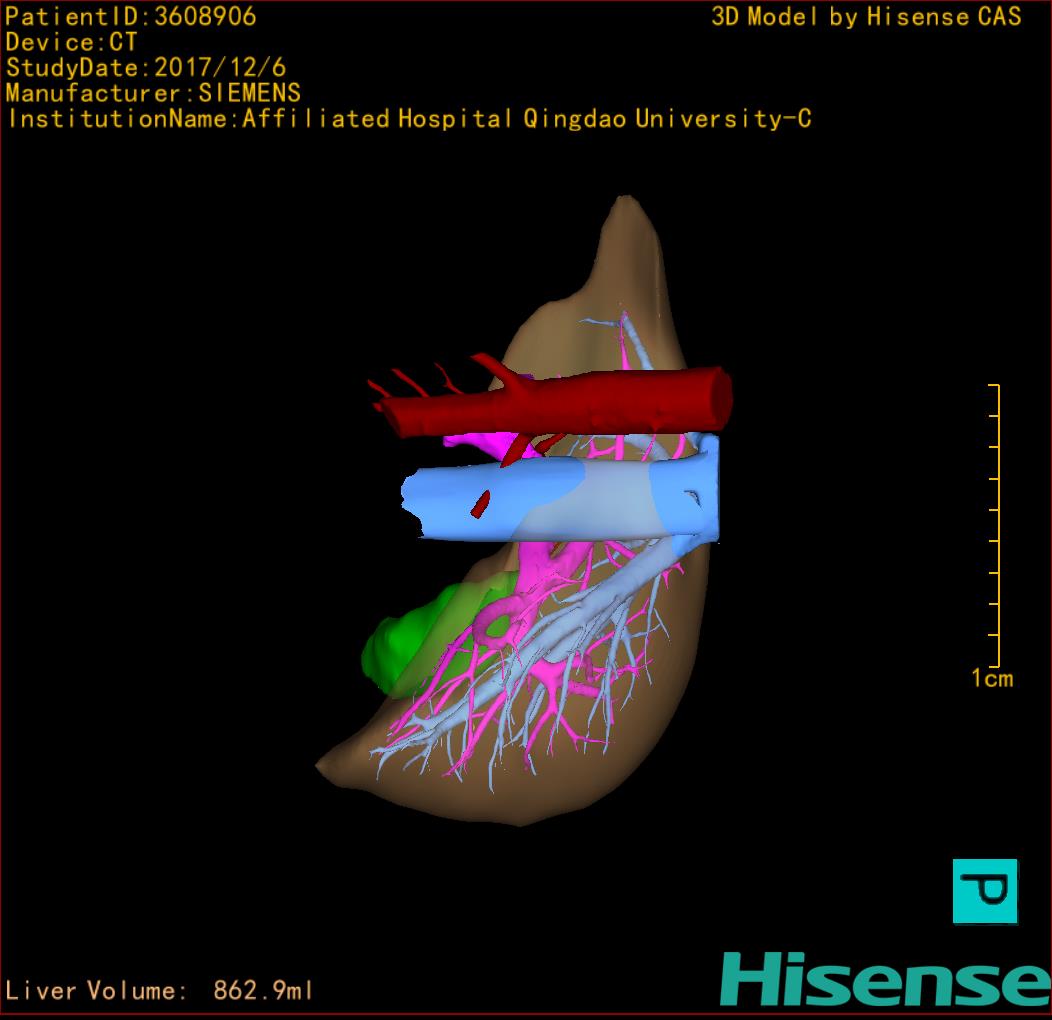Image resolution: width=1052 pixels, height=1020 pixels.
Task: Click the small red fragment on blue vein
Action: click(481, 504)
